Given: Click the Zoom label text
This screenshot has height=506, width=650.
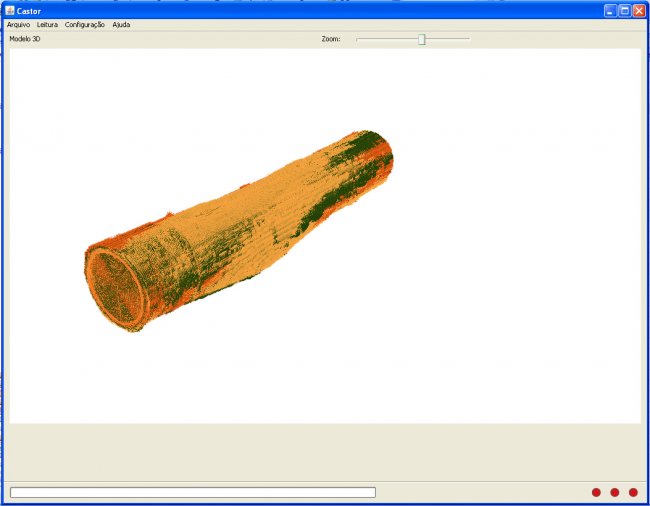Looking at the screenshot, I should click(331, 39).
